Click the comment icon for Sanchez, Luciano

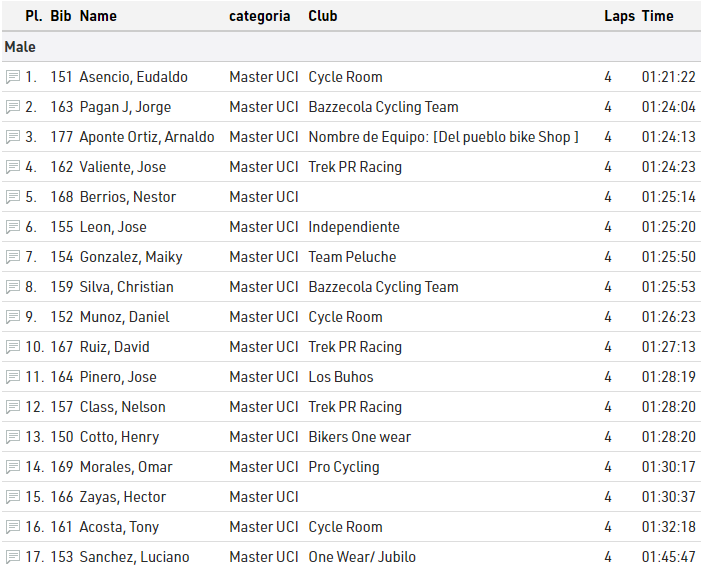click(x=13, y=557)
